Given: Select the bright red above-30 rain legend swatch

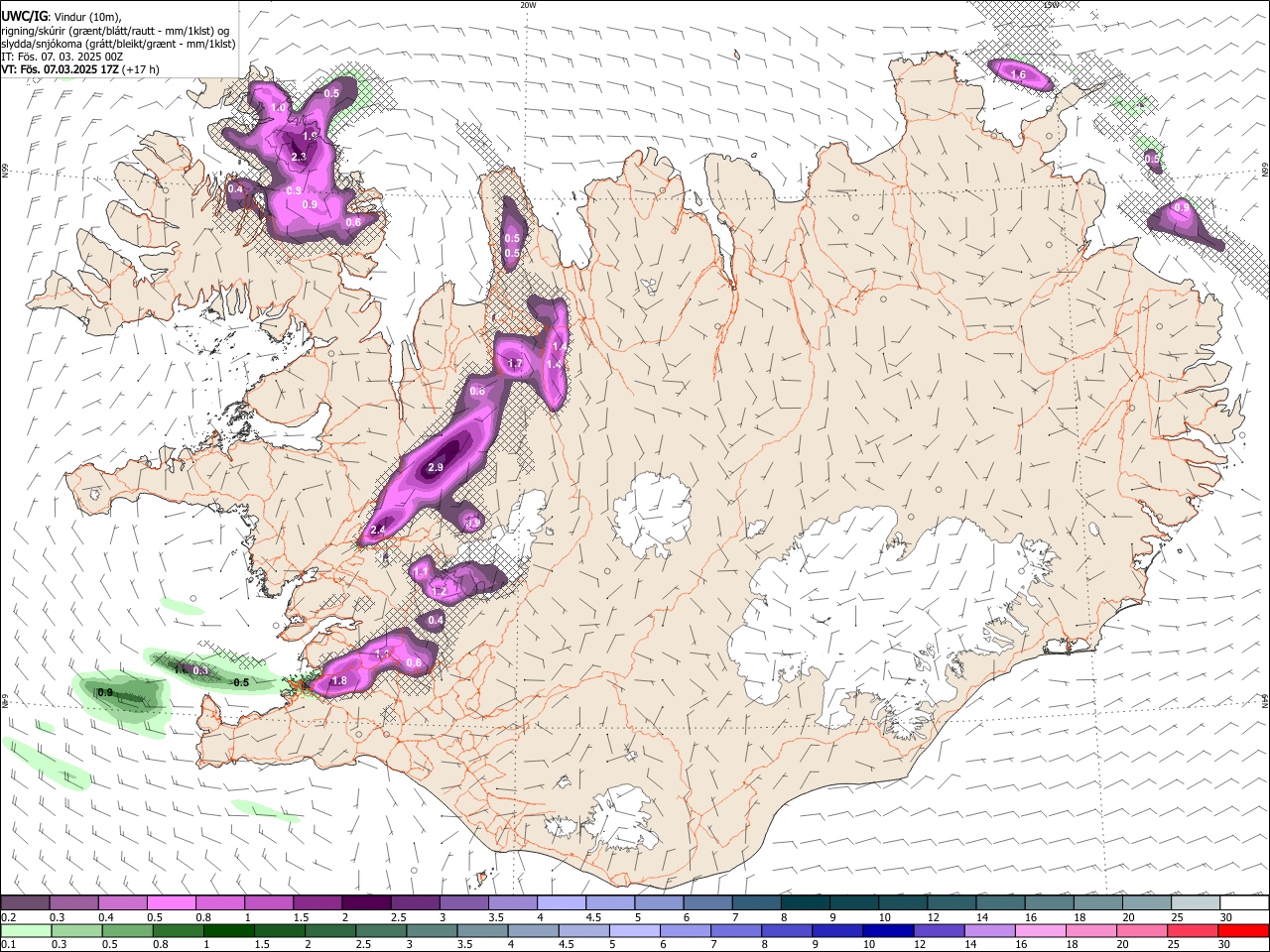Looking at the screenshot, I should point(1243,930).
